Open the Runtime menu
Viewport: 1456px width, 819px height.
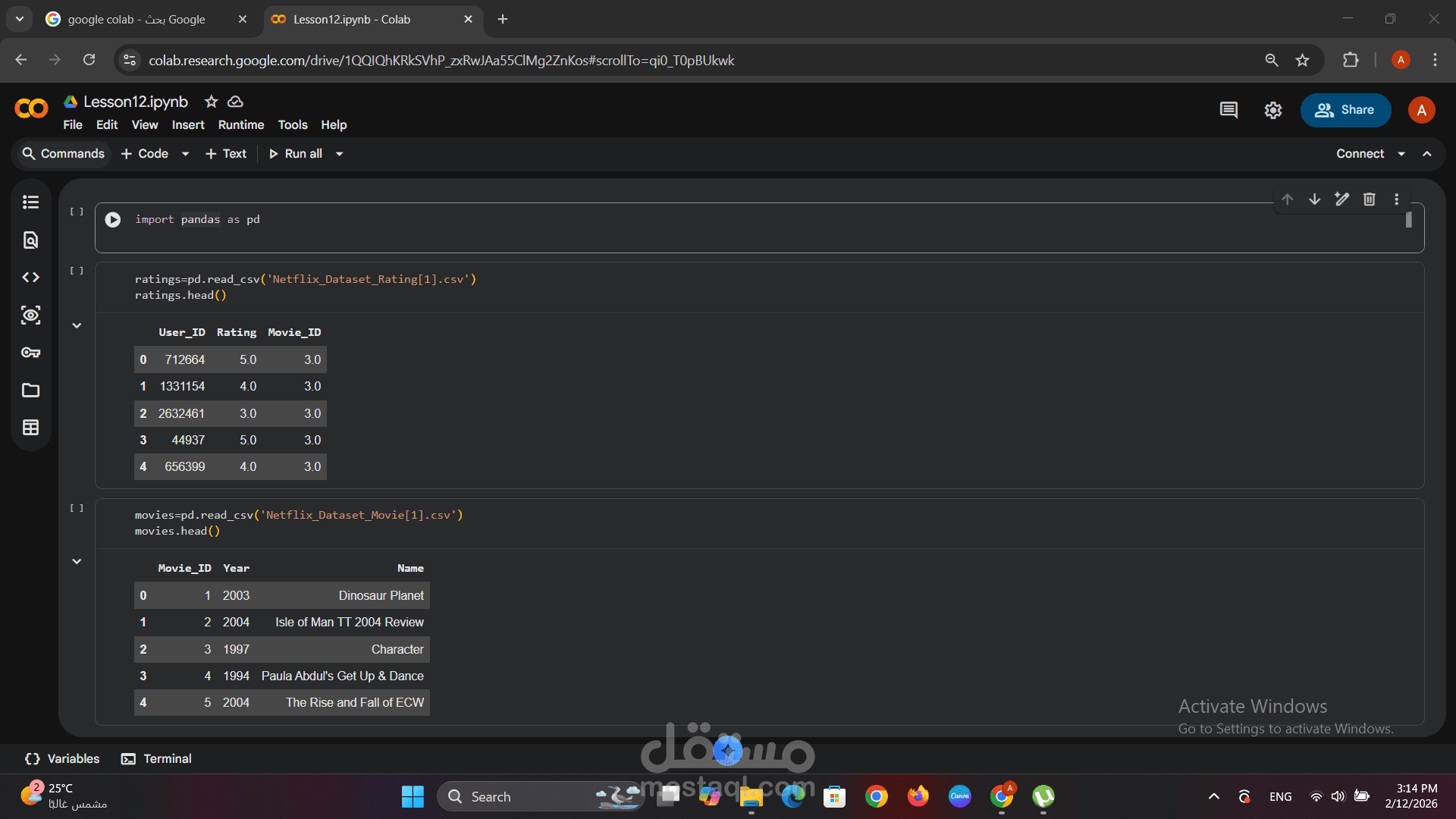(241, 125)
